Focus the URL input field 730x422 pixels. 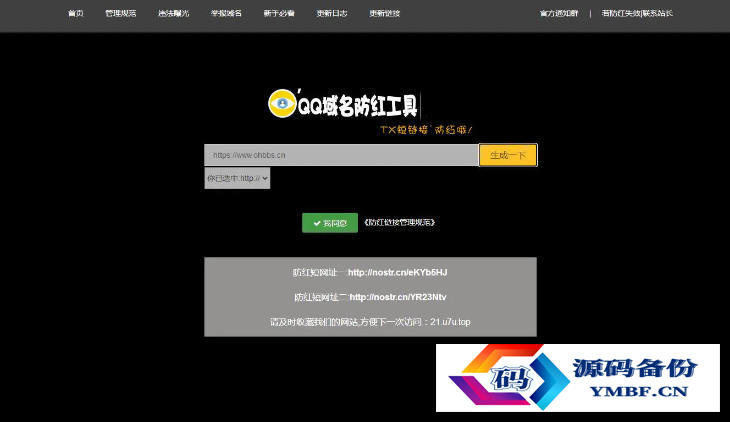pyautogui.click(x=341, y=155)
